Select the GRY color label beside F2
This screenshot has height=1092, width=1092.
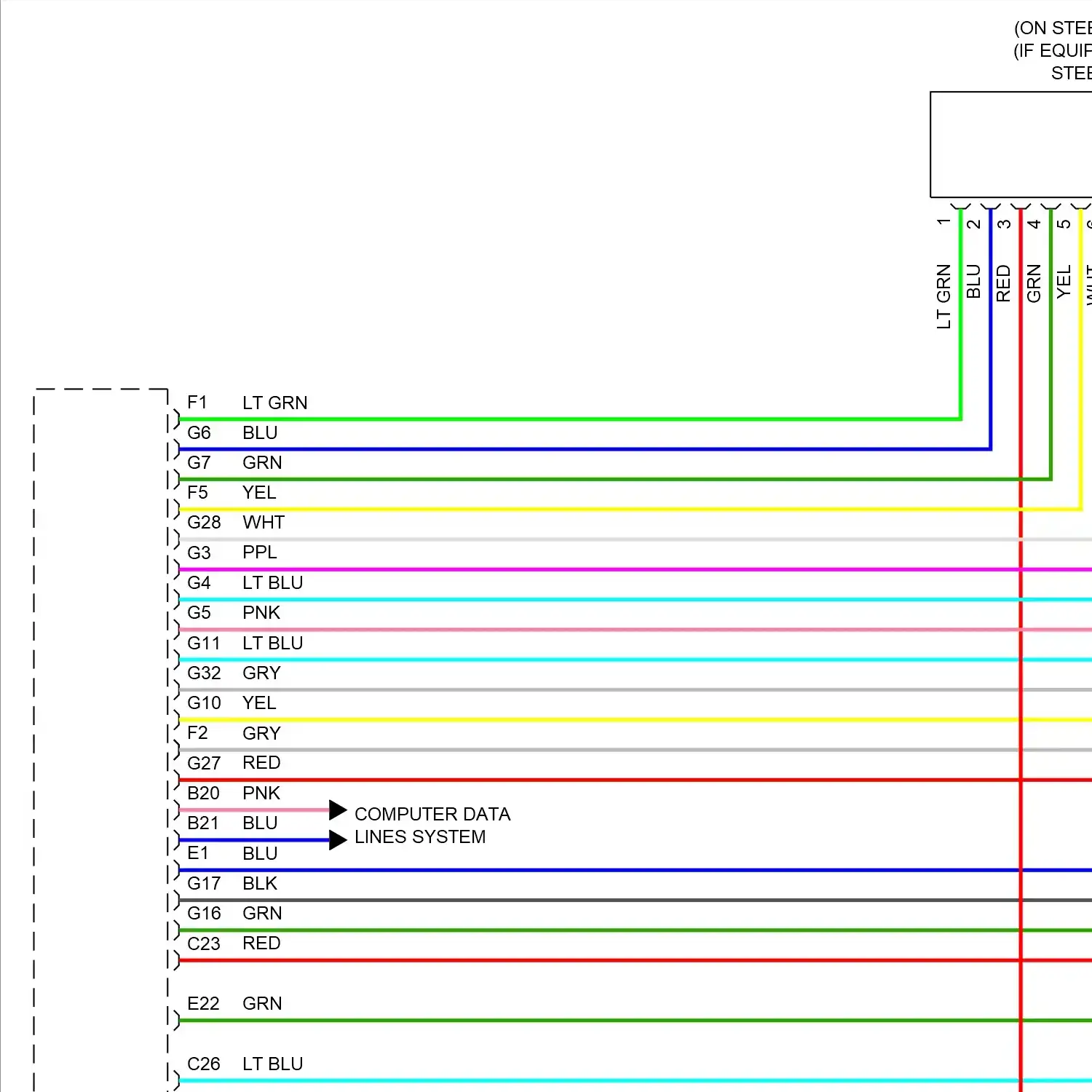click(x=261, y=732)
